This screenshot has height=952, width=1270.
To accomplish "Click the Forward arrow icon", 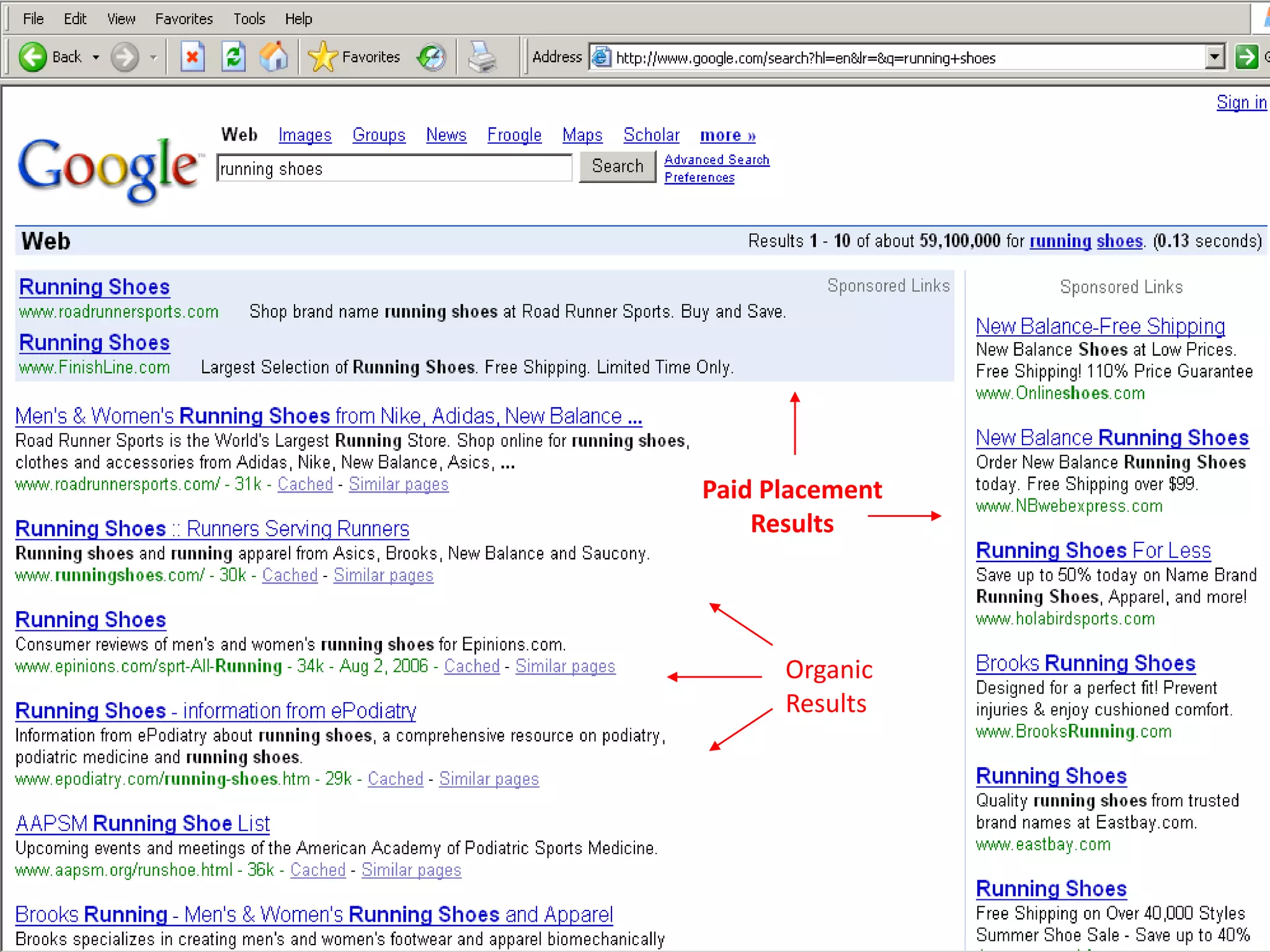I will 125,58.
